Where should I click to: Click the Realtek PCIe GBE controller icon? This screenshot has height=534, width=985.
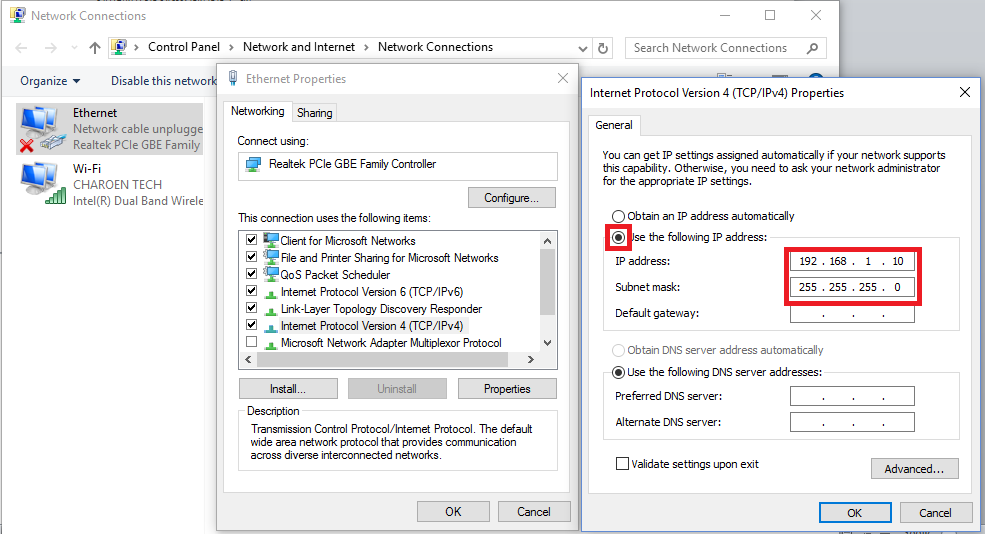coord(253,165)
